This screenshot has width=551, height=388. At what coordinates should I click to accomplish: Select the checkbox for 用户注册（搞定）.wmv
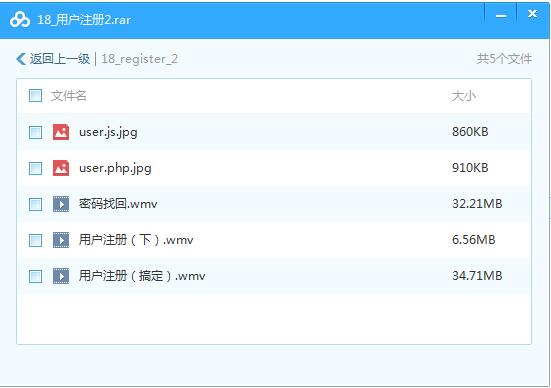point(35,276)
